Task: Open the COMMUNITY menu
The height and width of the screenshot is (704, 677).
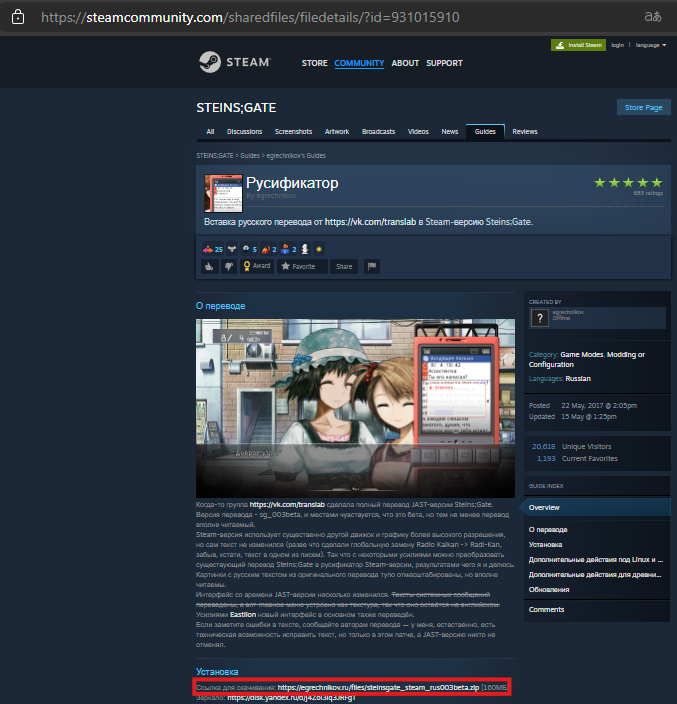Action: click(x=359, y=63)
